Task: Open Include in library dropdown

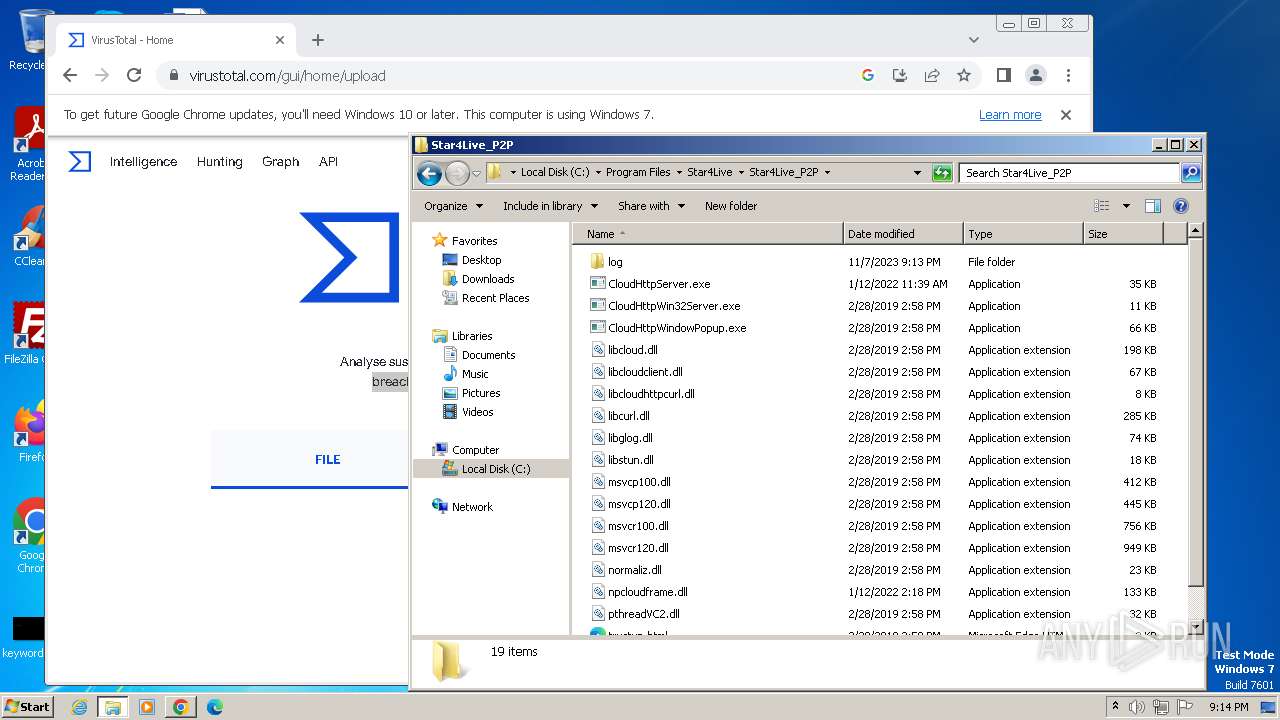Action: click(x=550, y=206)
